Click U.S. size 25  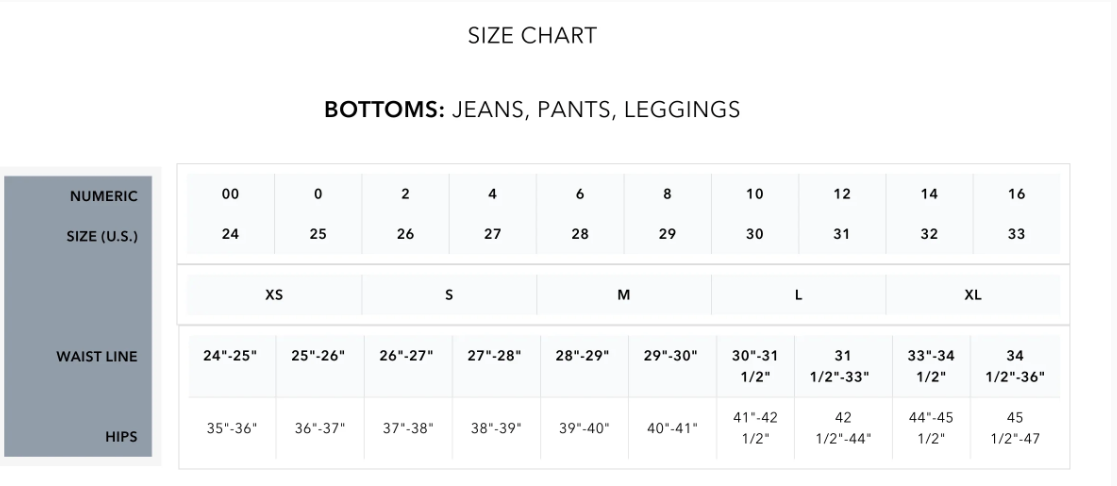(318, 234)
